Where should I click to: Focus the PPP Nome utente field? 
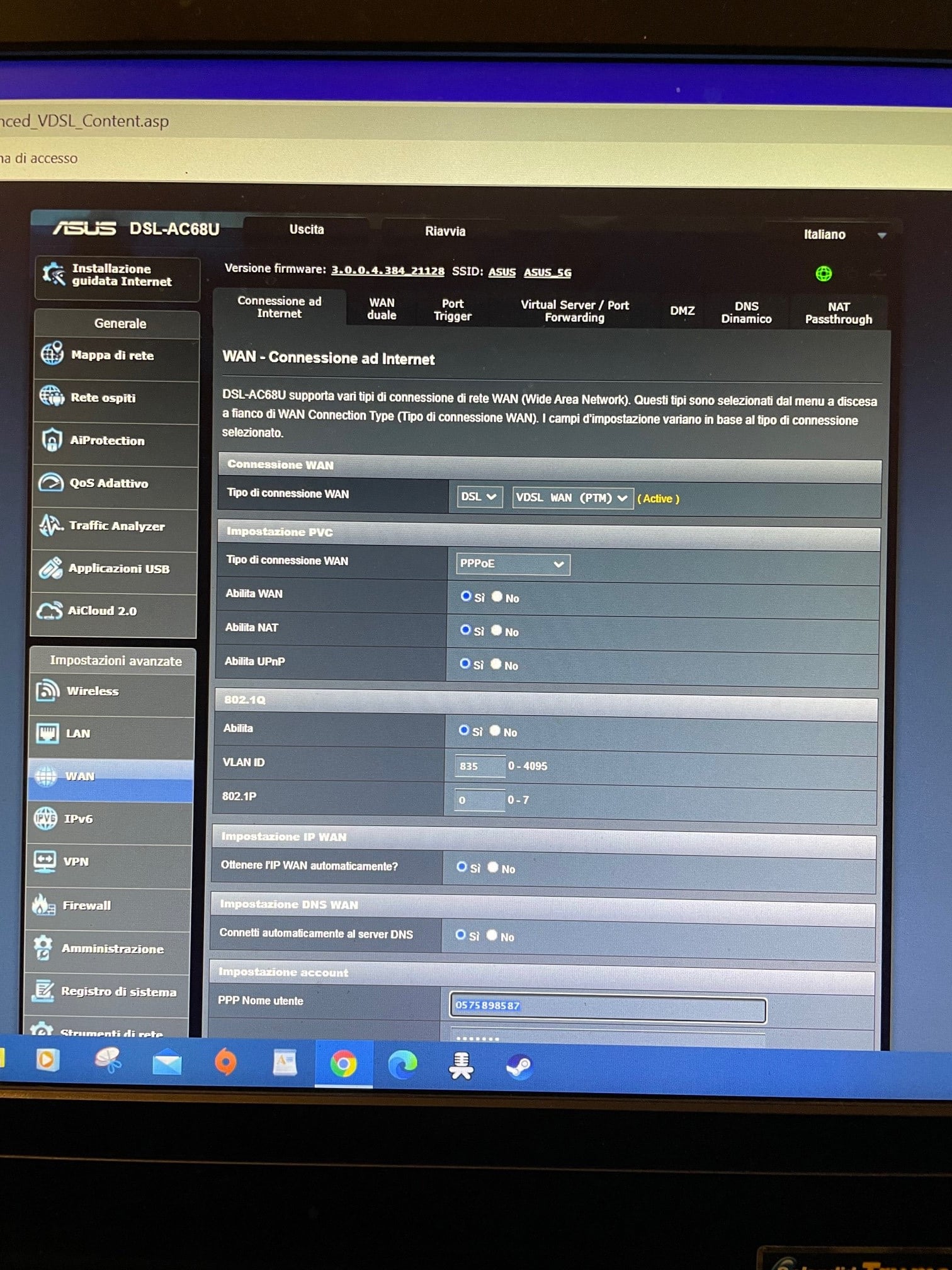tap(608, 1006)
